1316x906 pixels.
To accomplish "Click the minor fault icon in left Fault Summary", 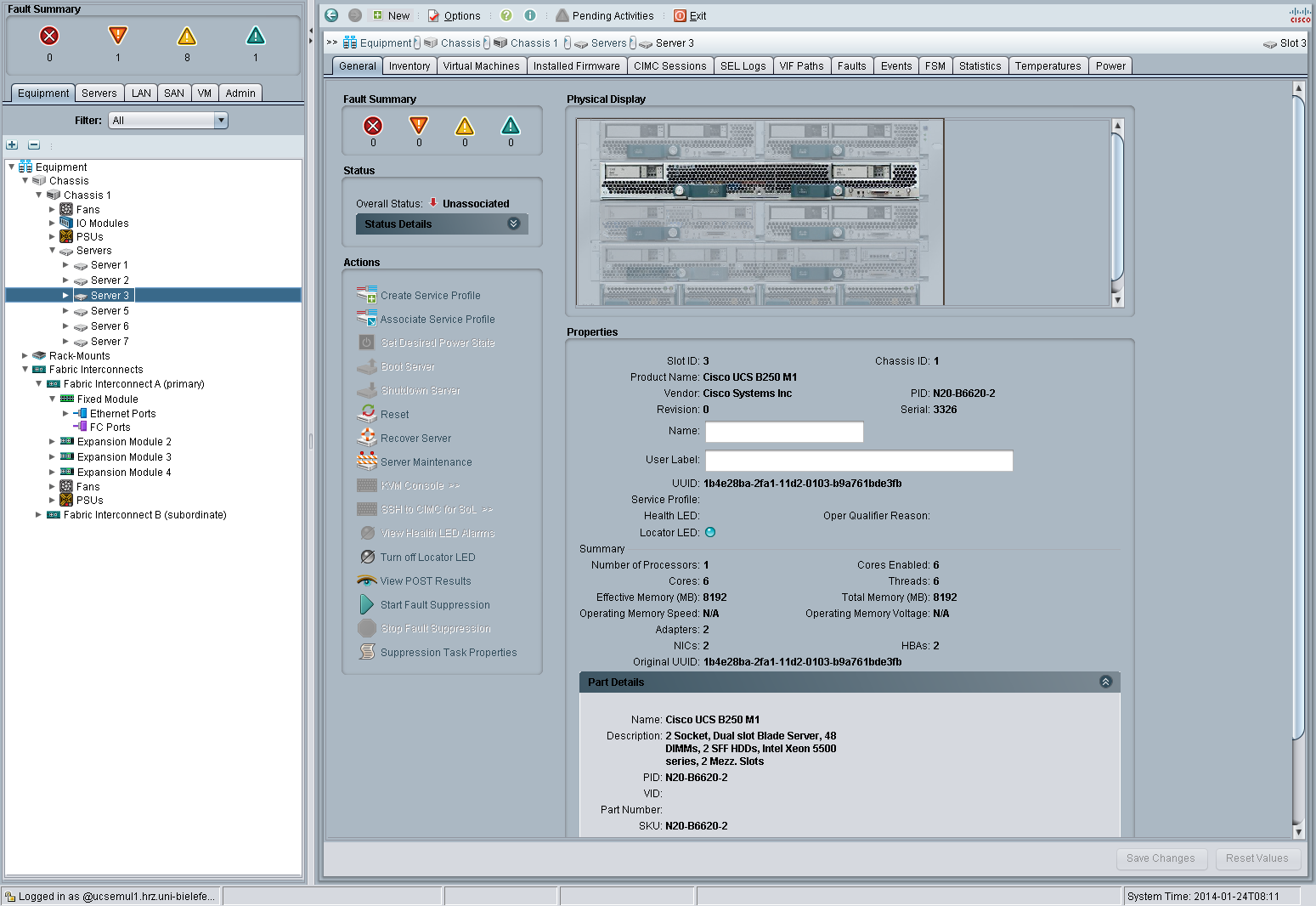I will pos(187,36).
